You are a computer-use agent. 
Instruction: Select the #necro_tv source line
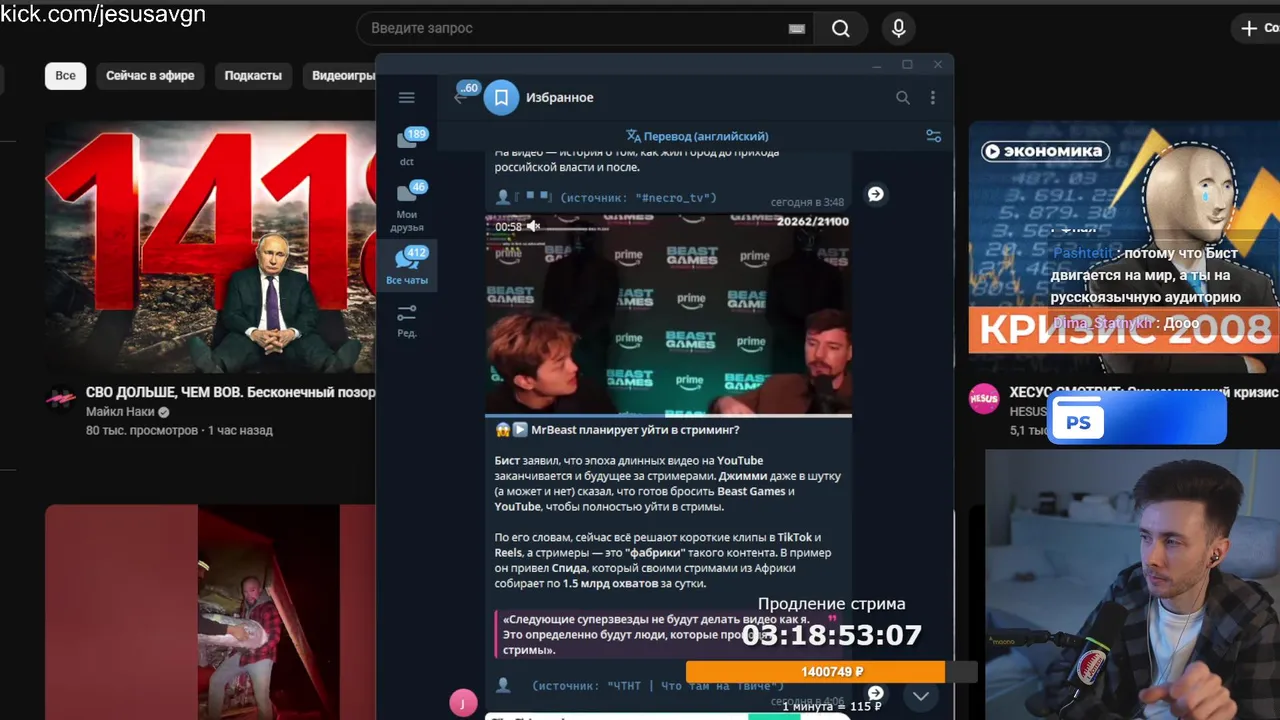tap(638, 198)
